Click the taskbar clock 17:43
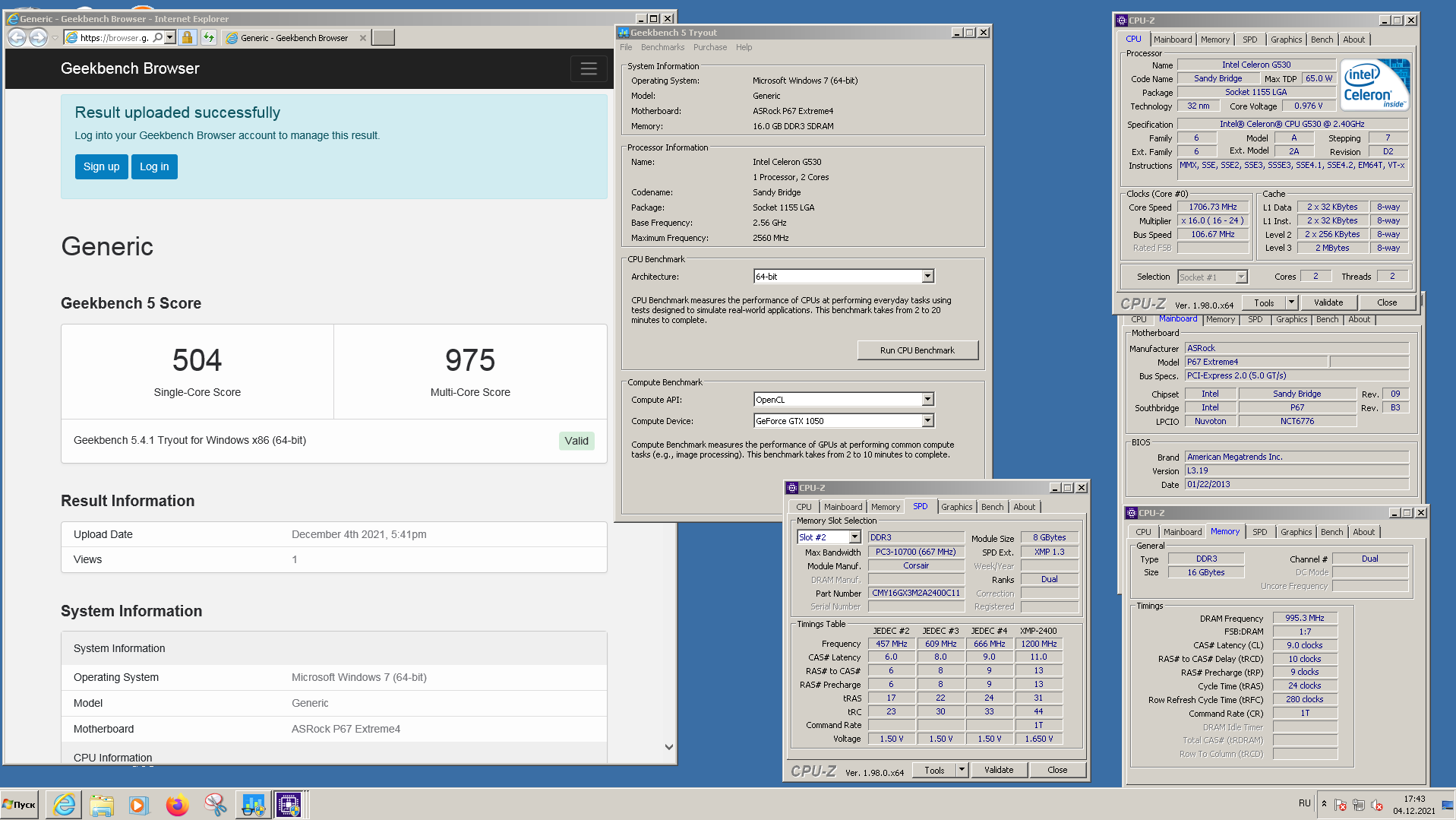Viewport: 1456px width, 820px height. (1414, 799)
